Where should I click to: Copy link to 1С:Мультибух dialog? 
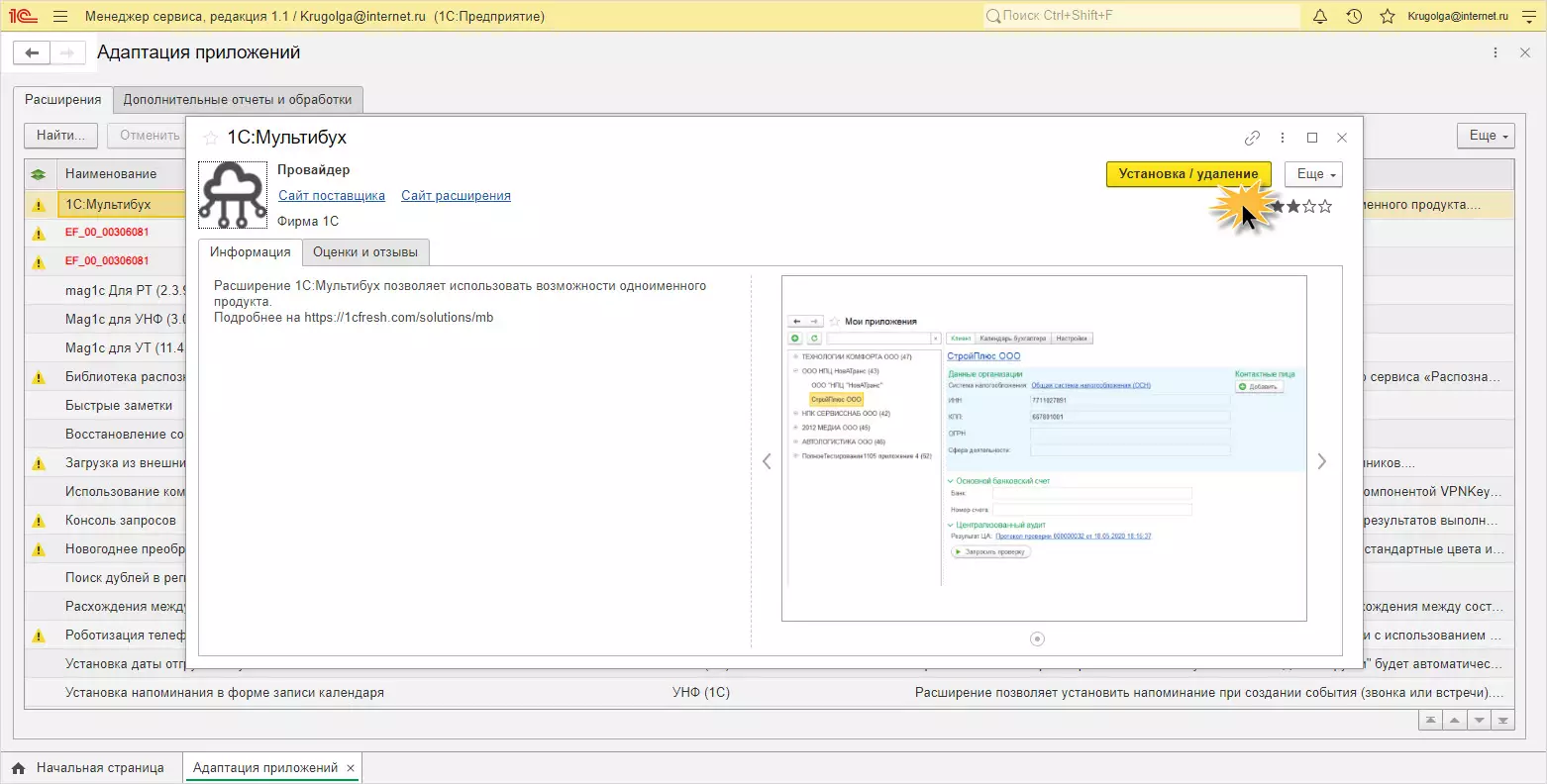tap(1252, 138)
